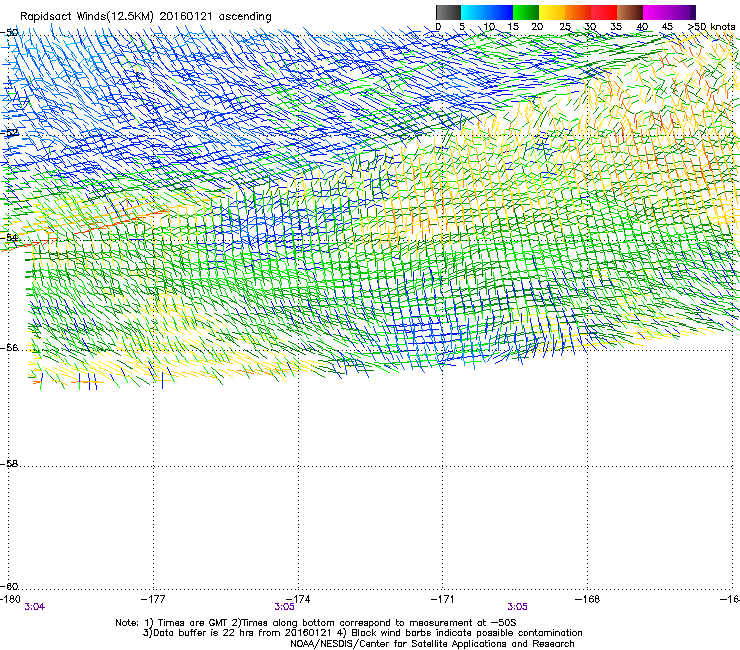This screenshot has height=650, width=740.
Task: Click the NOAA/NESDIS credit line
Action: (432, 644)
